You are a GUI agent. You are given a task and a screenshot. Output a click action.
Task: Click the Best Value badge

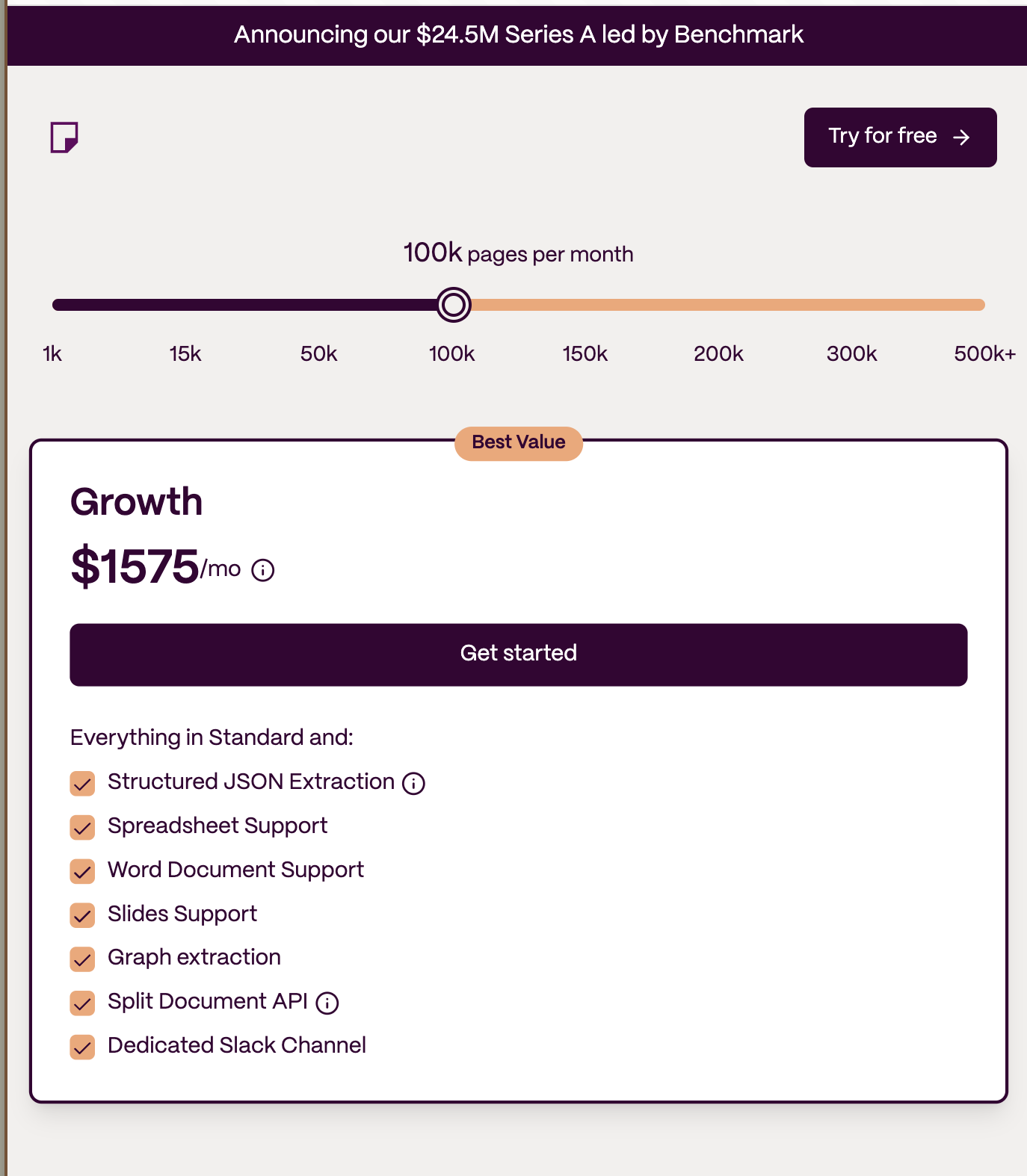coord(519,443)
